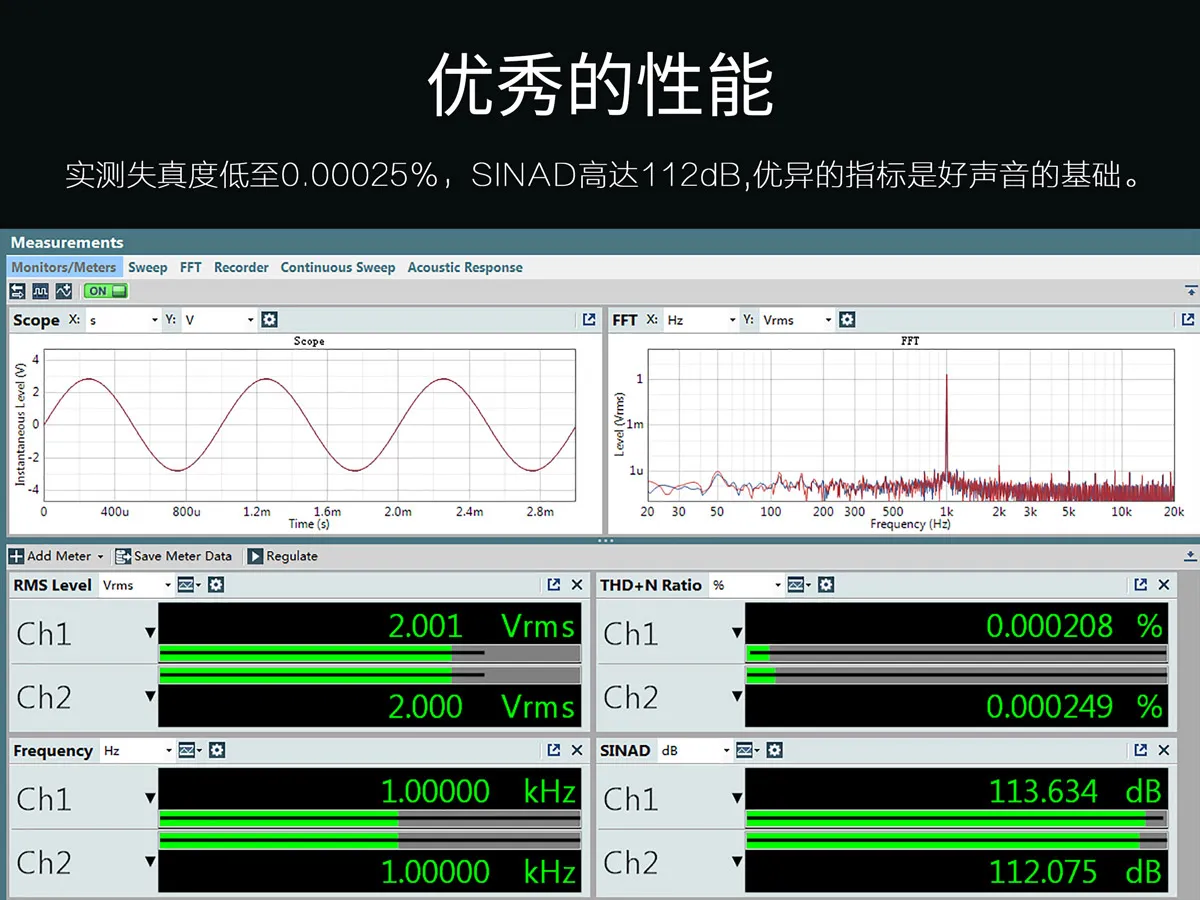The height and width of the screenshot is (900, 1200).
Task: Open THD+N Ratio meter settings gear
Action: (x=828, y=585)
